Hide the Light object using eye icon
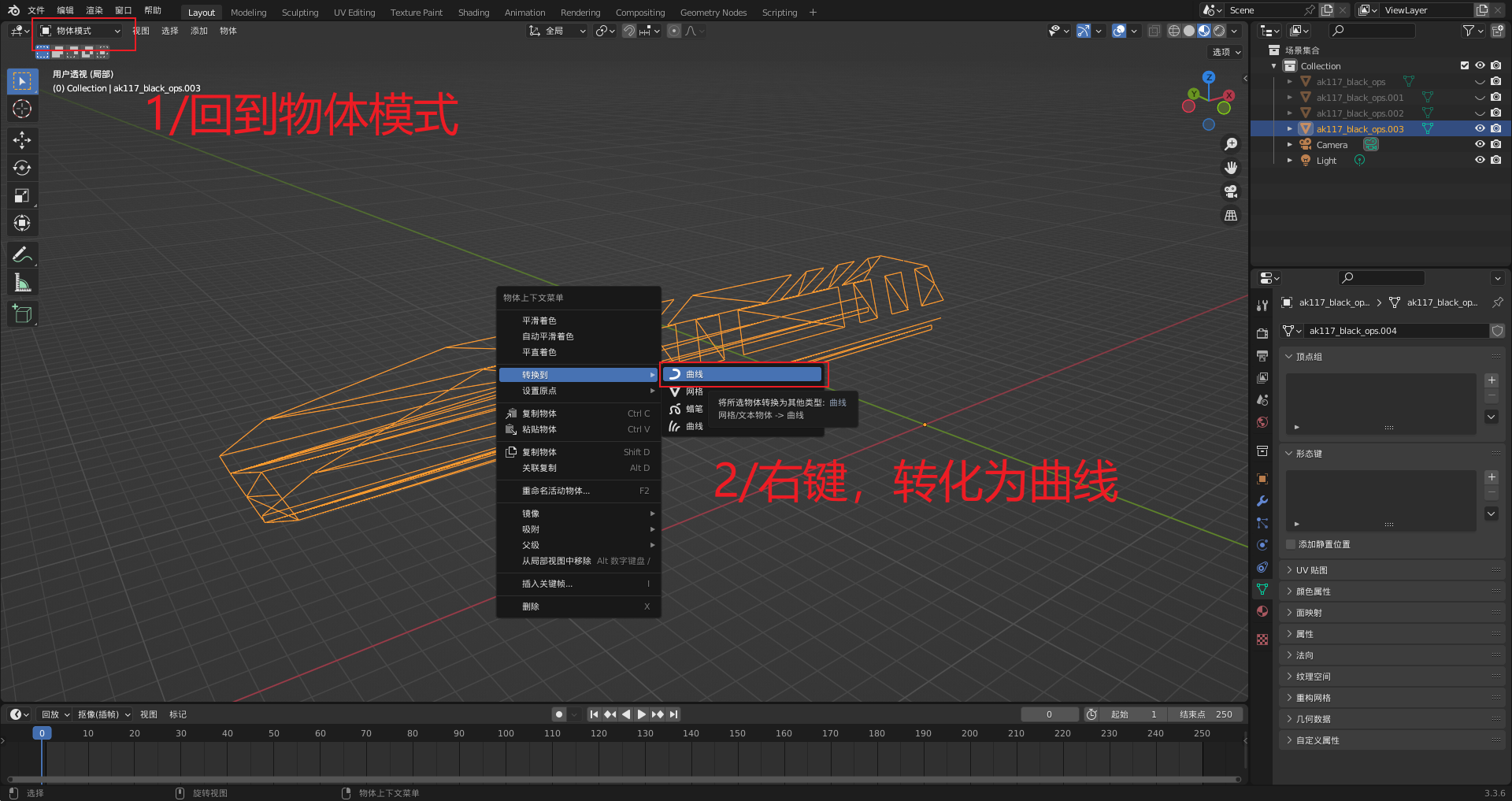Image resolution: width=1512 pixels, height=801 pixels. coord(1480,160)
